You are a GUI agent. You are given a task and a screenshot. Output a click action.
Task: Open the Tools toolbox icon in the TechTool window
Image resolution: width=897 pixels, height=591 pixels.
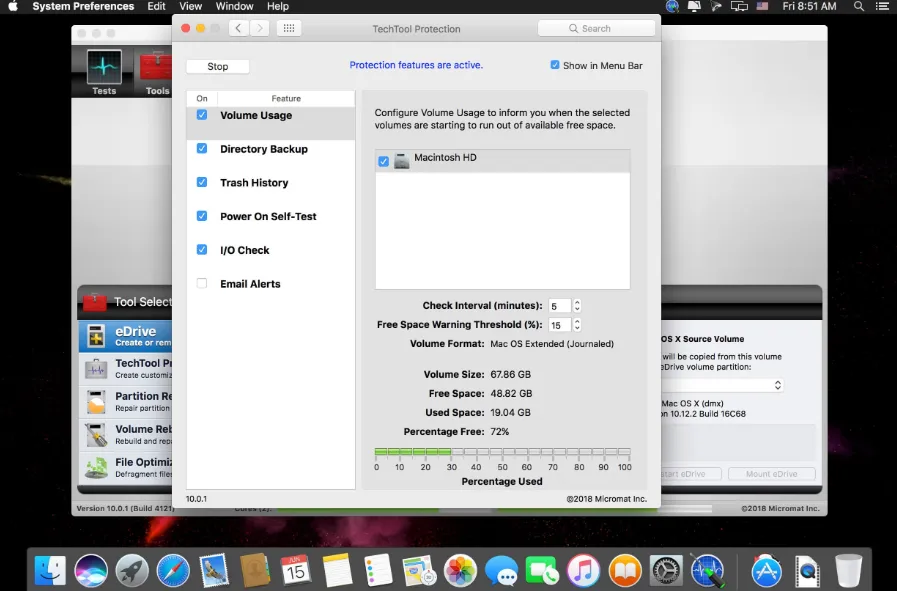(x=156, y=72)
